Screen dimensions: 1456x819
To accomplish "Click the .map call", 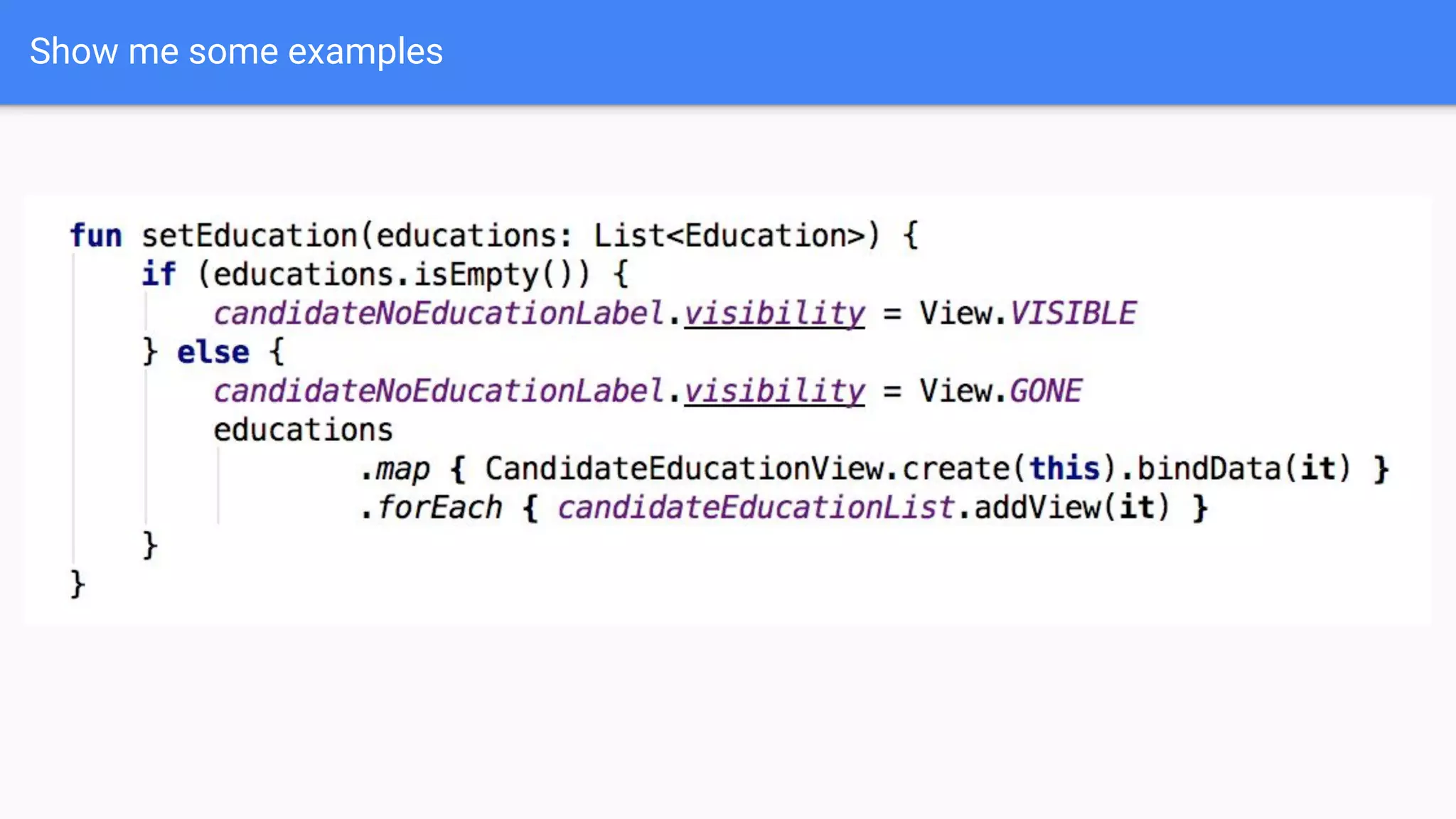I will pos(395,469).
